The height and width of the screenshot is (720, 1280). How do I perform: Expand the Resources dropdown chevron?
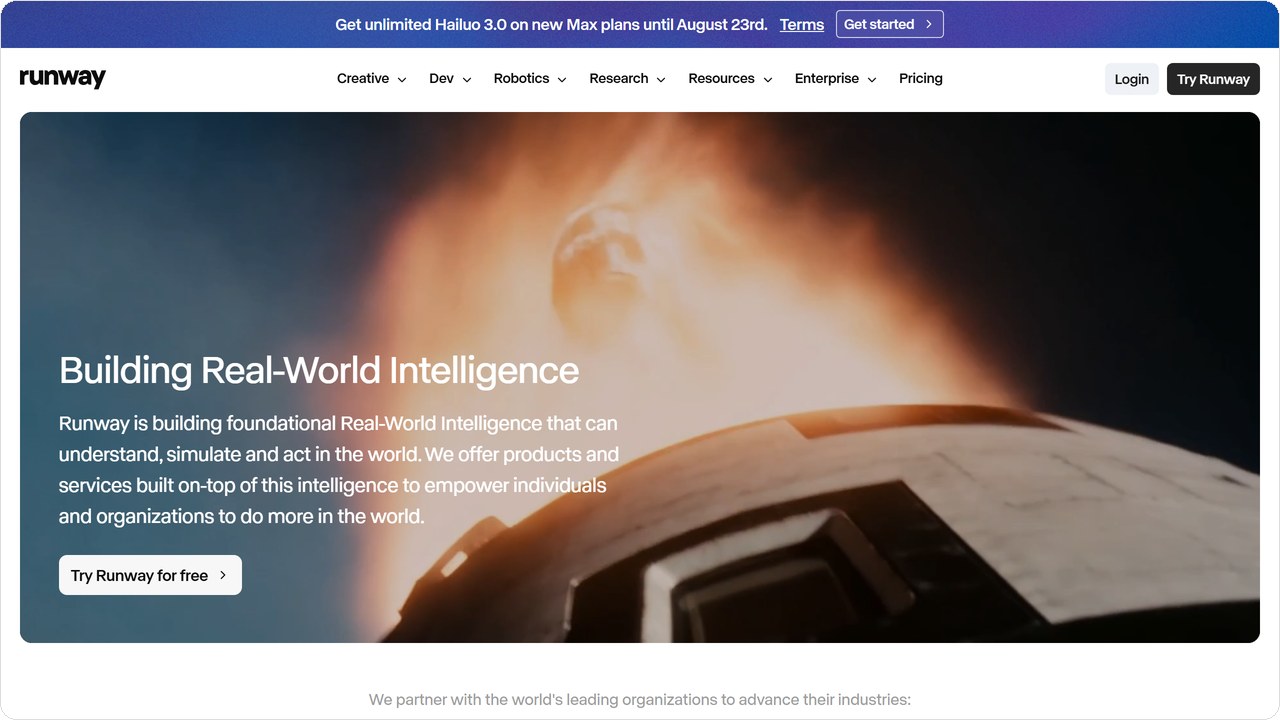[768, 80]
